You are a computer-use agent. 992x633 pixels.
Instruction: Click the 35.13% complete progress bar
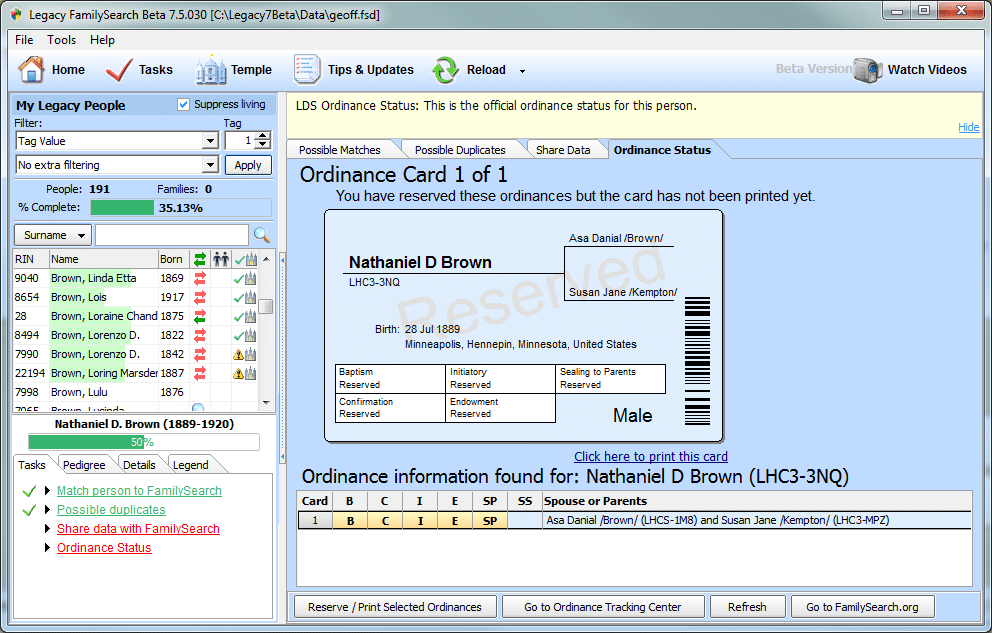(181, 207)
